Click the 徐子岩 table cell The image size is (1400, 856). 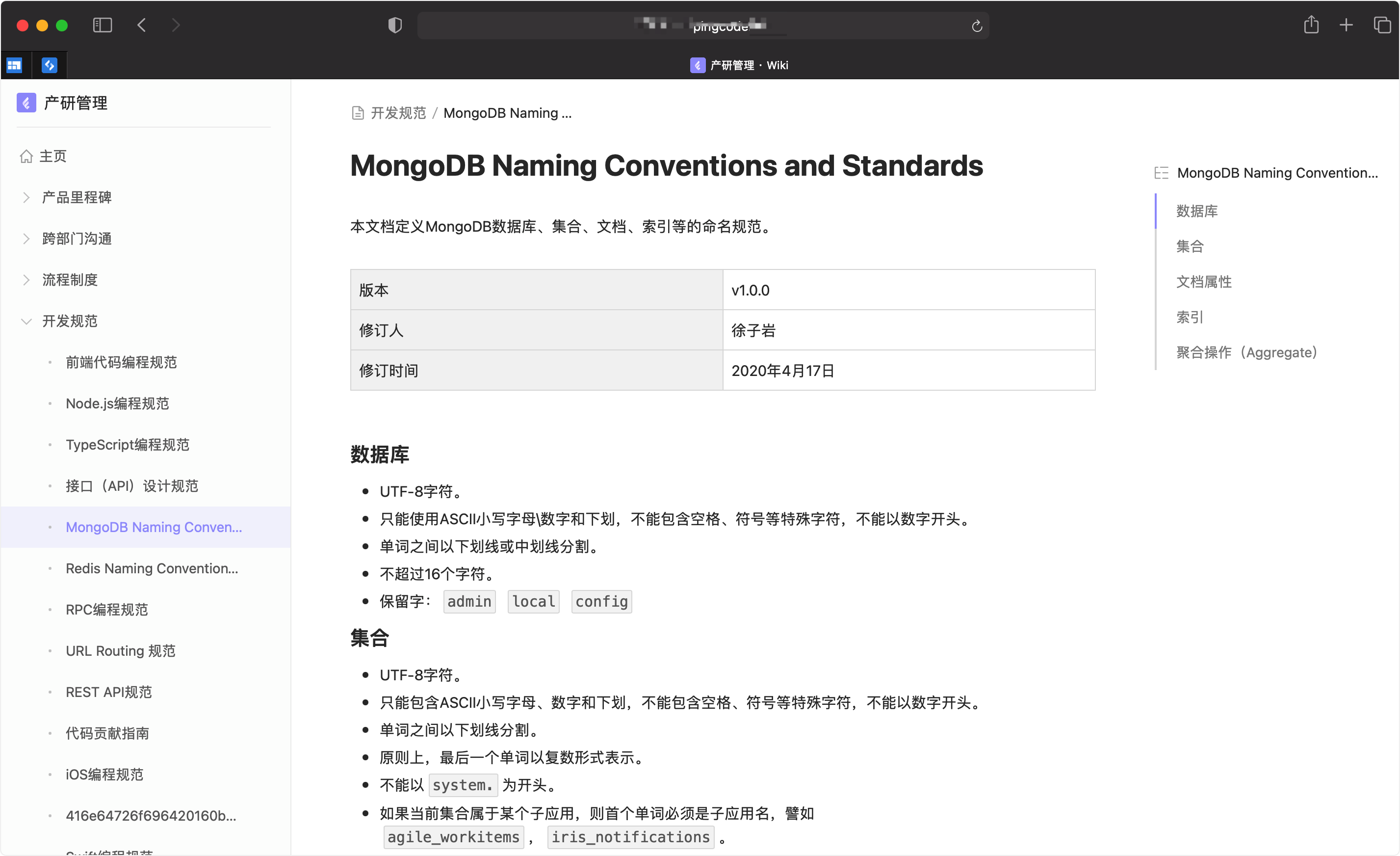pos(908,330)
